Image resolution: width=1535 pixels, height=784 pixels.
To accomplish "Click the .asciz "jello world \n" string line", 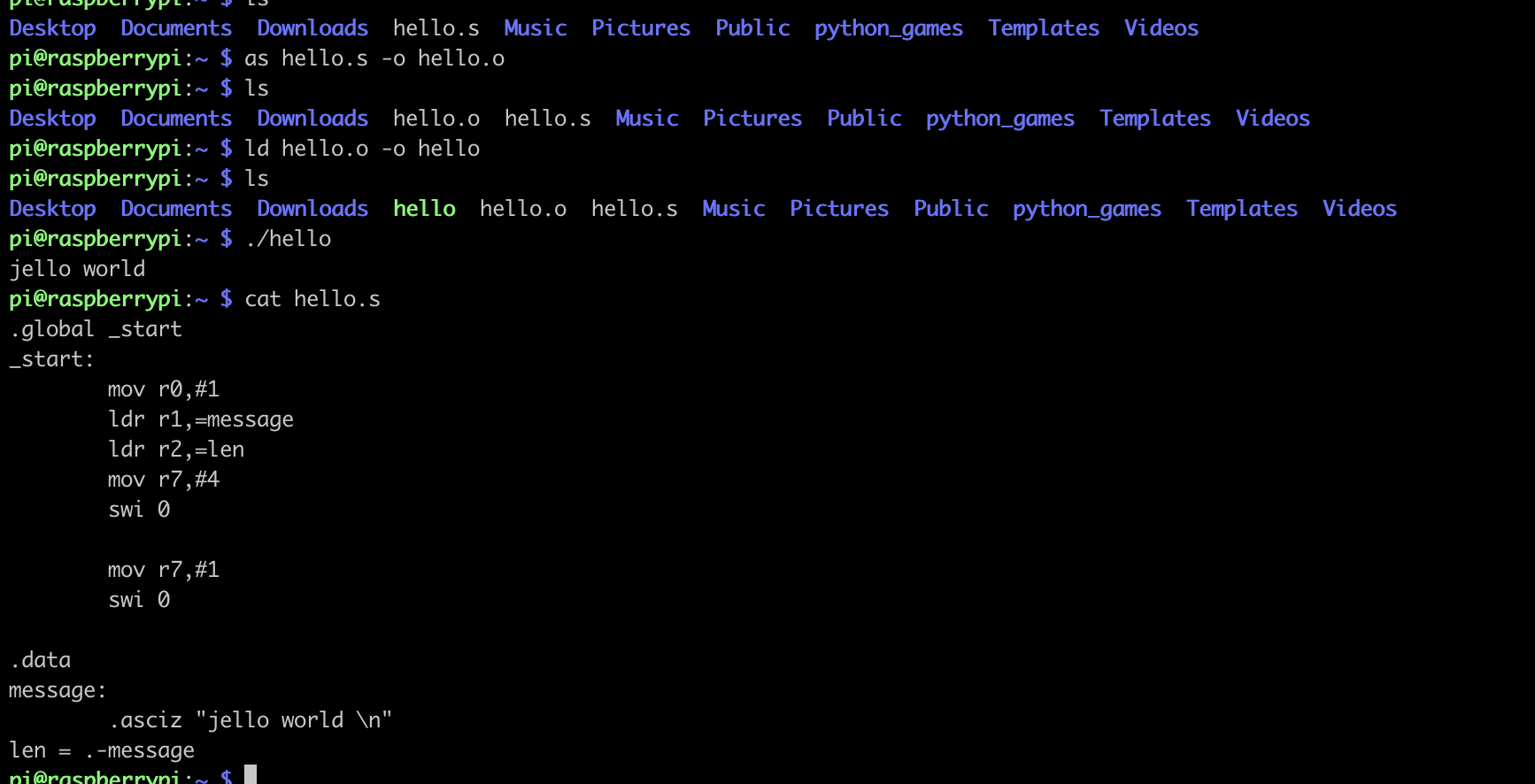I will pos(251,720).
